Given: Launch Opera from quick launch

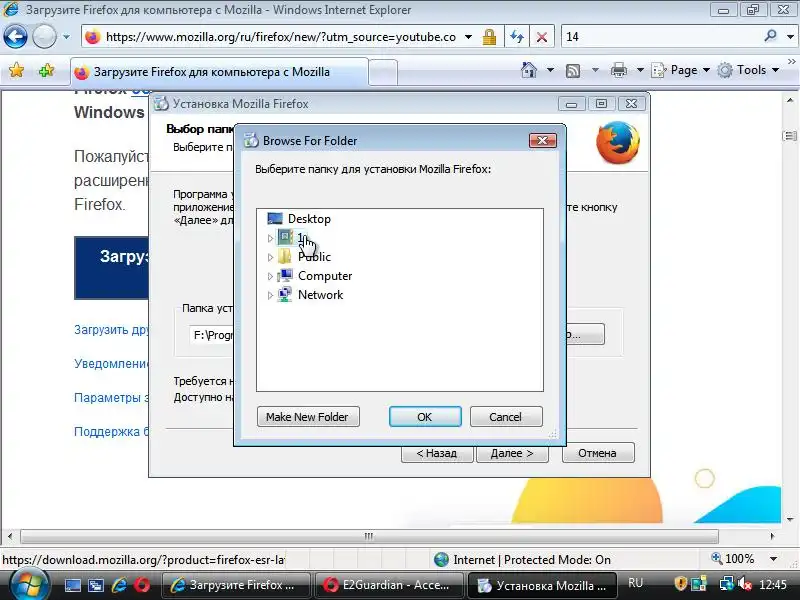Looking at the screenshot, I should pos(142,585).
